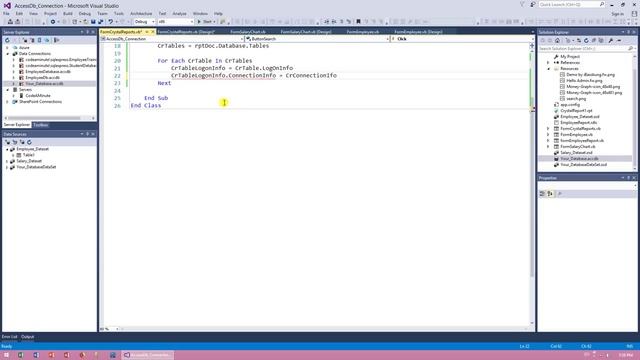Expand the SharePoint Connections node

click(x=7, y=102)
